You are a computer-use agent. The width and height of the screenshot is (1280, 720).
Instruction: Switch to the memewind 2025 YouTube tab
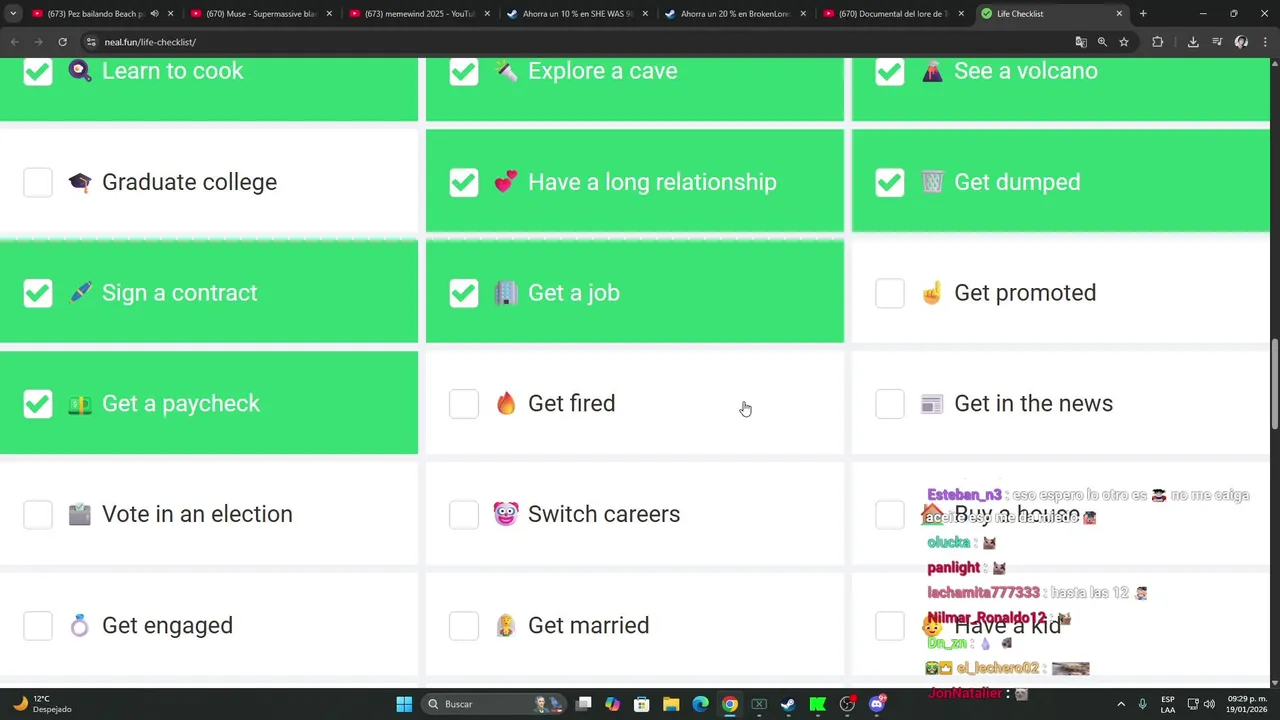[x=418, y=14]
